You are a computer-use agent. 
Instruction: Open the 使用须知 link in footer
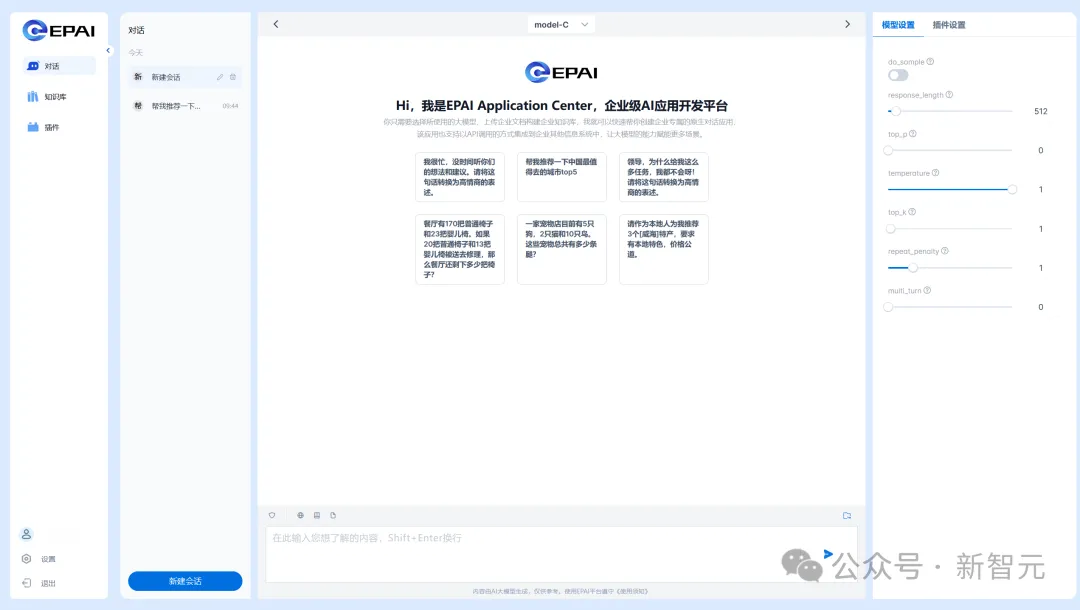point(632,591)
